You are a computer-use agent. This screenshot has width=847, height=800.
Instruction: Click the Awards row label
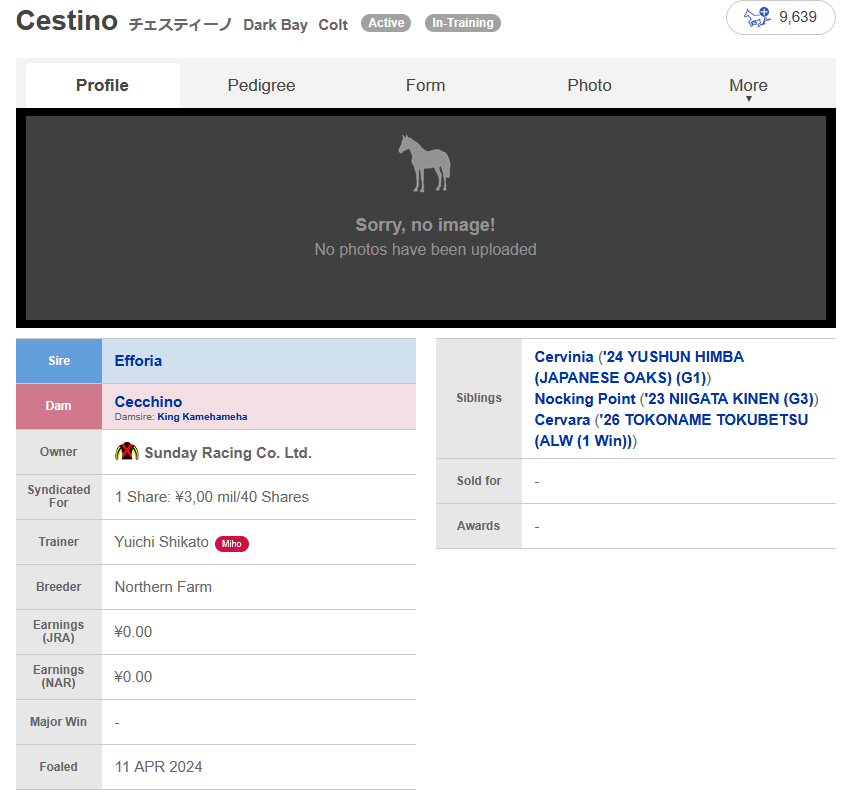(479, 526)
